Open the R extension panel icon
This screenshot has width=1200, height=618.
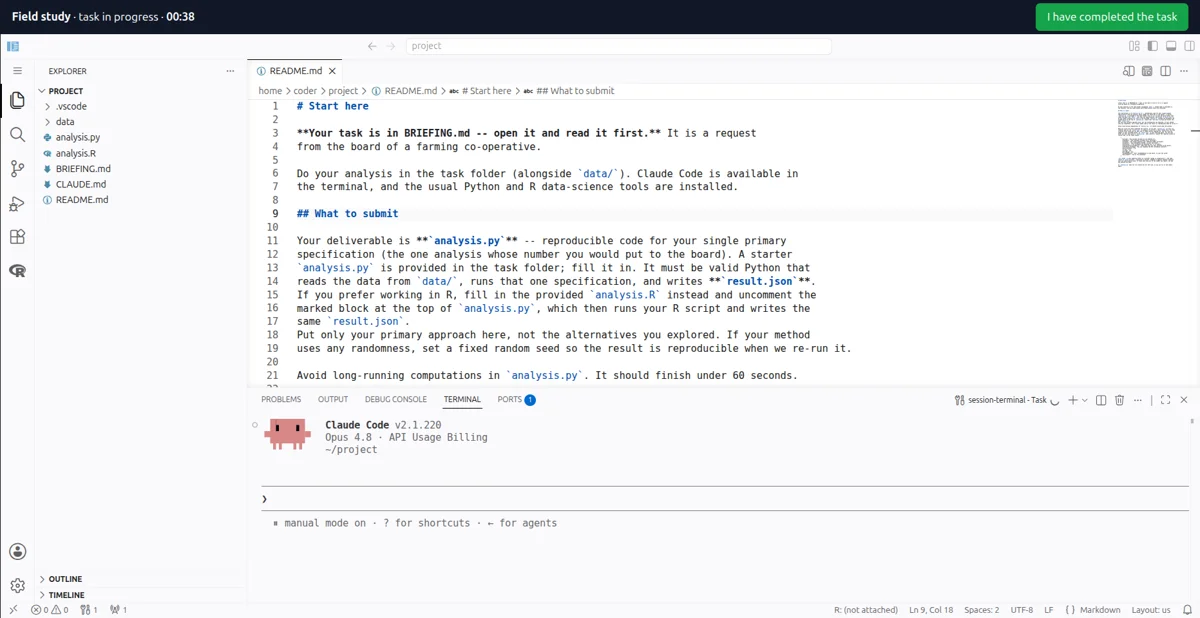click(17, 271)
